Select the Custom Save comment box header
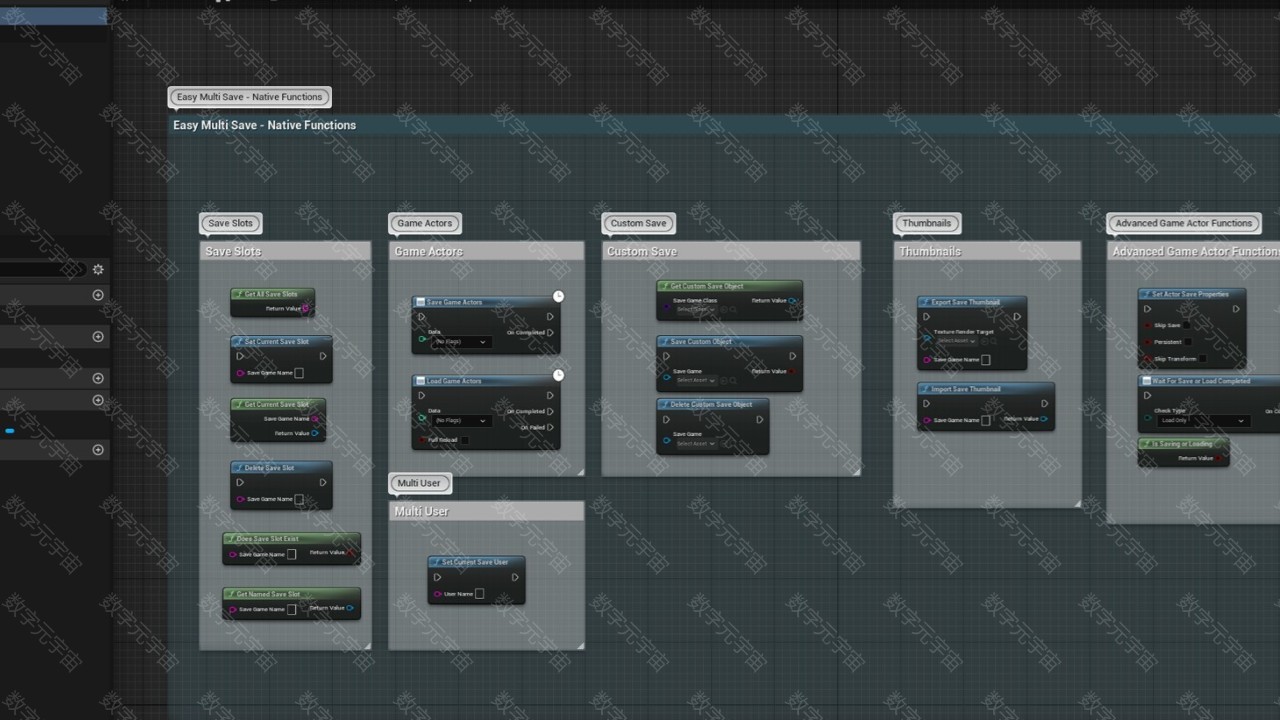 pyautogui.click(x=730, y=251)
